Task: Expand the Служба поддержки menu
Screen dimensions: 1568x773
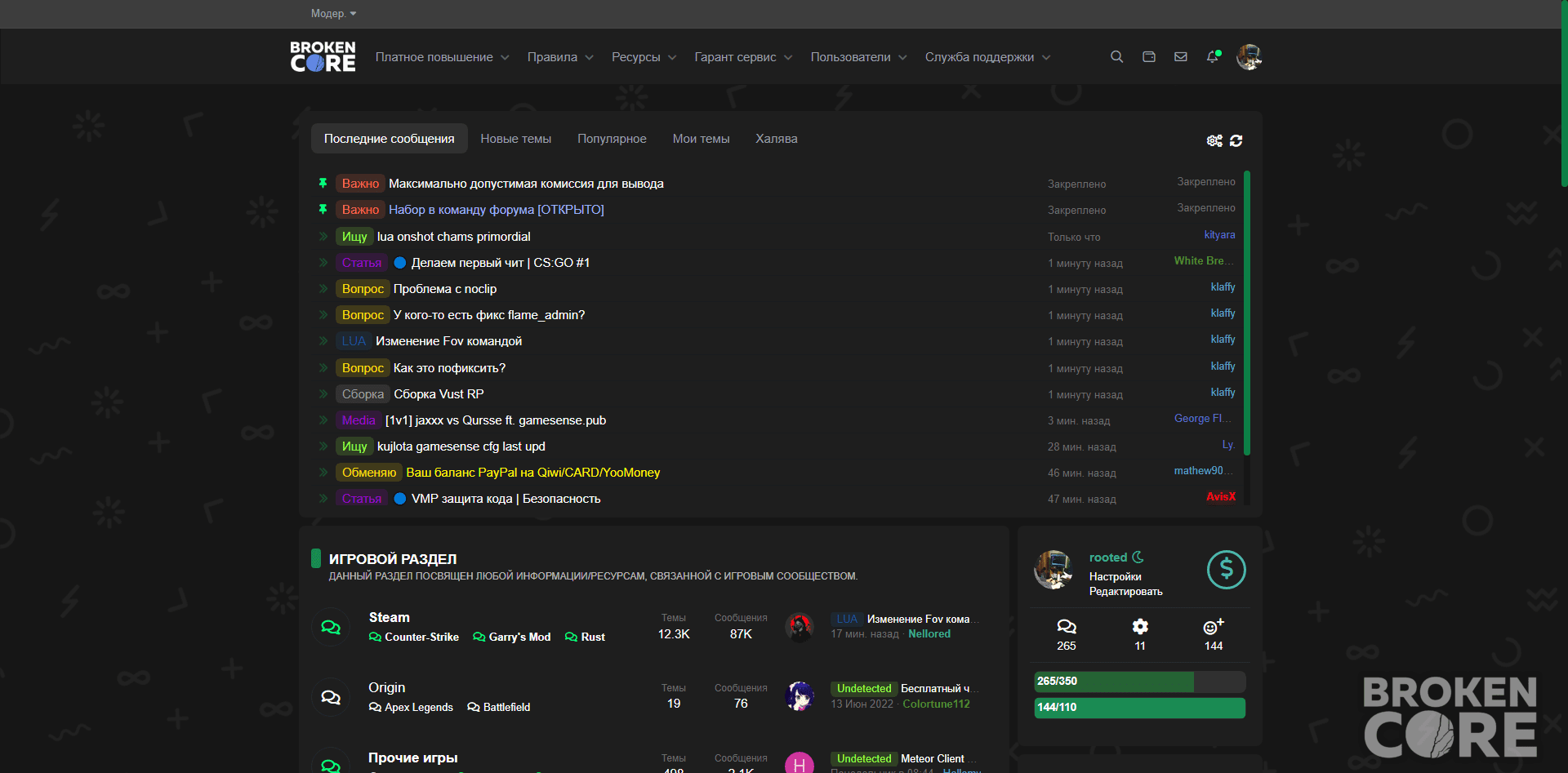Action: click(x=987, y=57)
